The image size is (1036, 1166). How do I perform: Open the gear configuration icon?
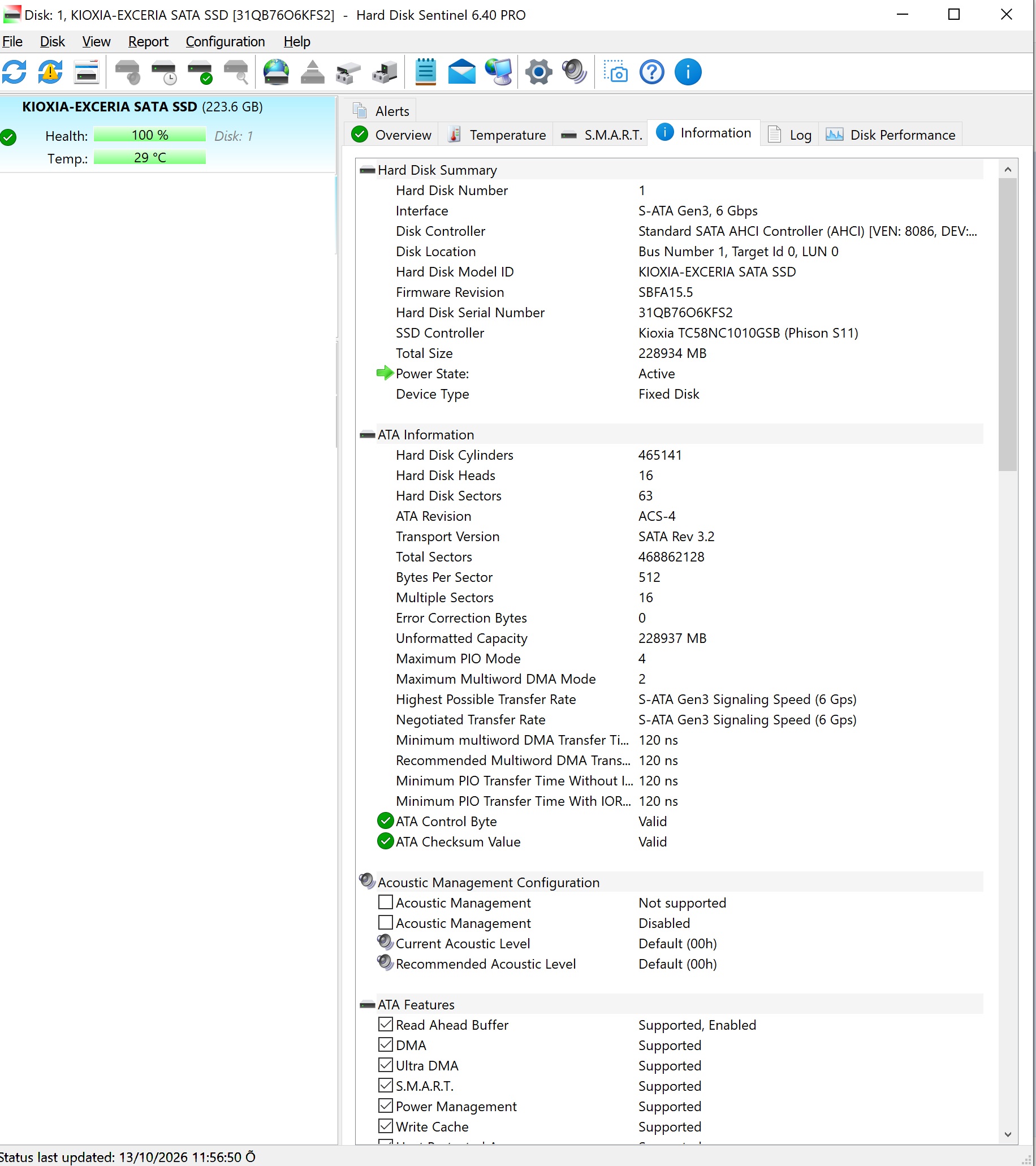(538, 72)
